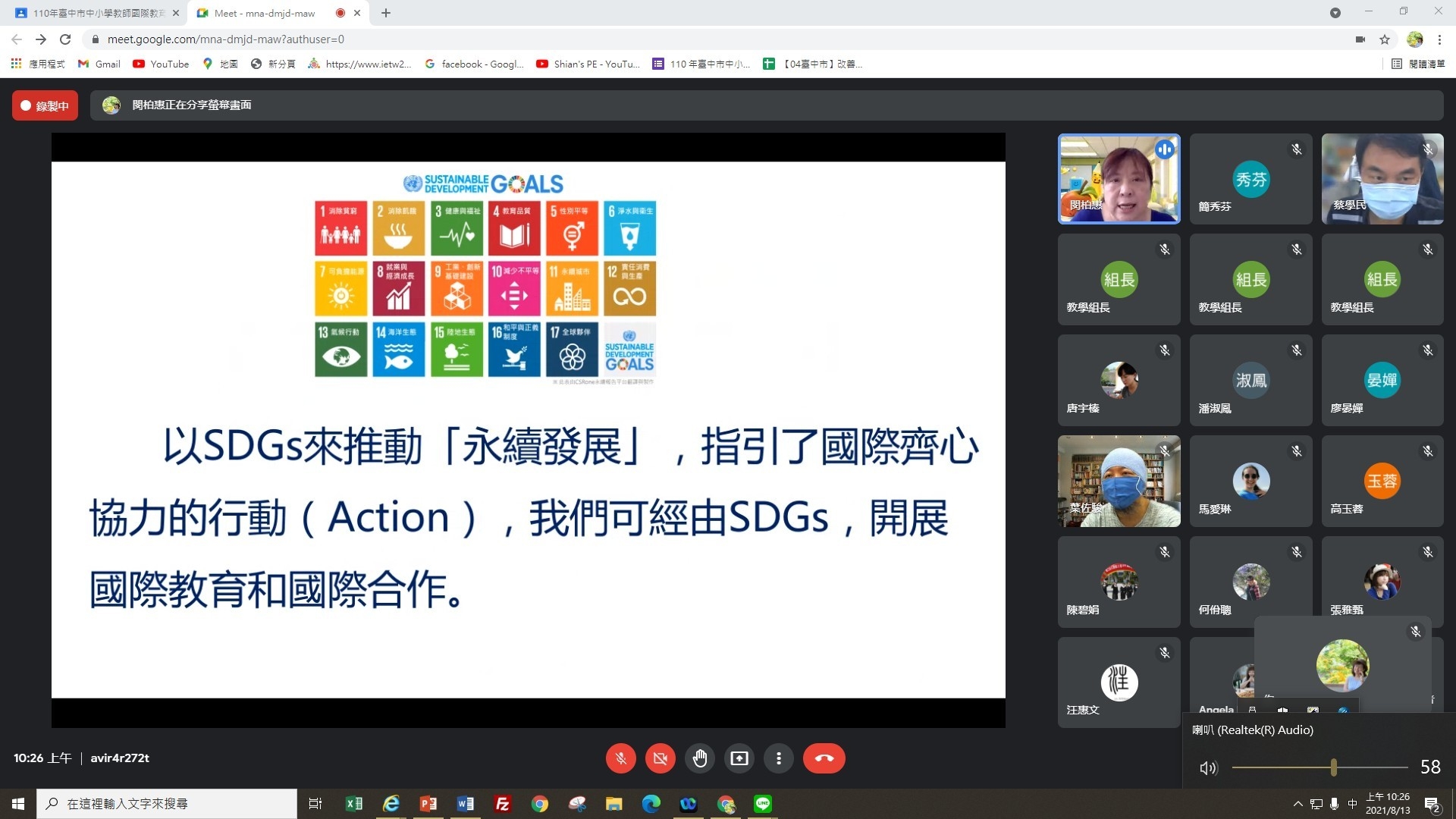Click the camera indicator in address bar
1456x819 pixels.
tap(1360, 39)
